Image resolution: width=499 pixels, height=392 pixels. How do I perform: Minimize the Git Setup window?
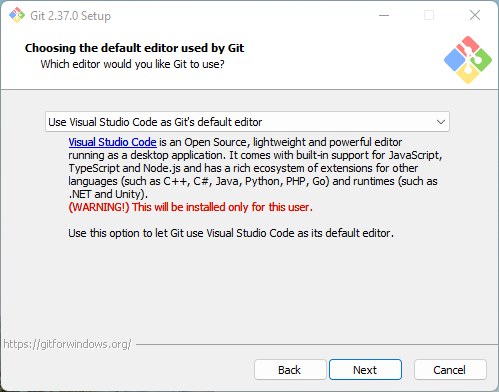(x=384, y=15)
